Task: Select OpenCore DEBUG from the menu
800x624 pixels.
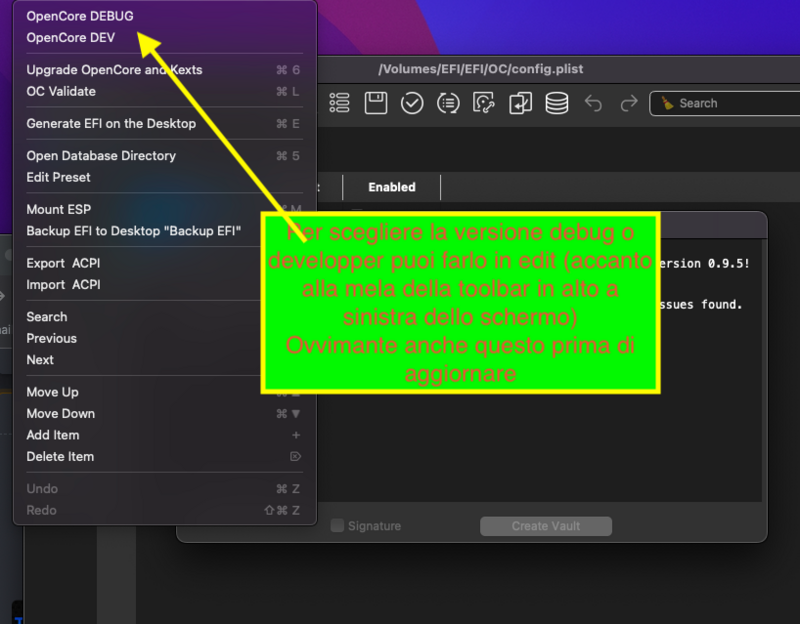Action: [x=79, y=16]
